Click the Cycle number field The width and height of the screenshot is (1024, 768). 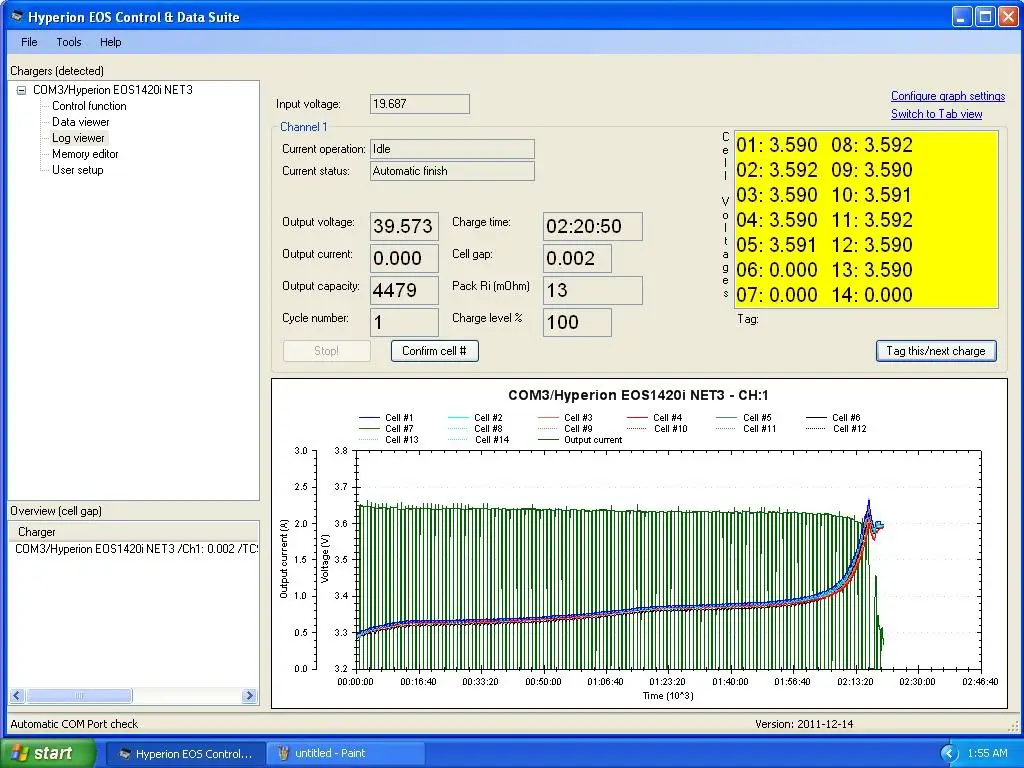click(404, 322)
